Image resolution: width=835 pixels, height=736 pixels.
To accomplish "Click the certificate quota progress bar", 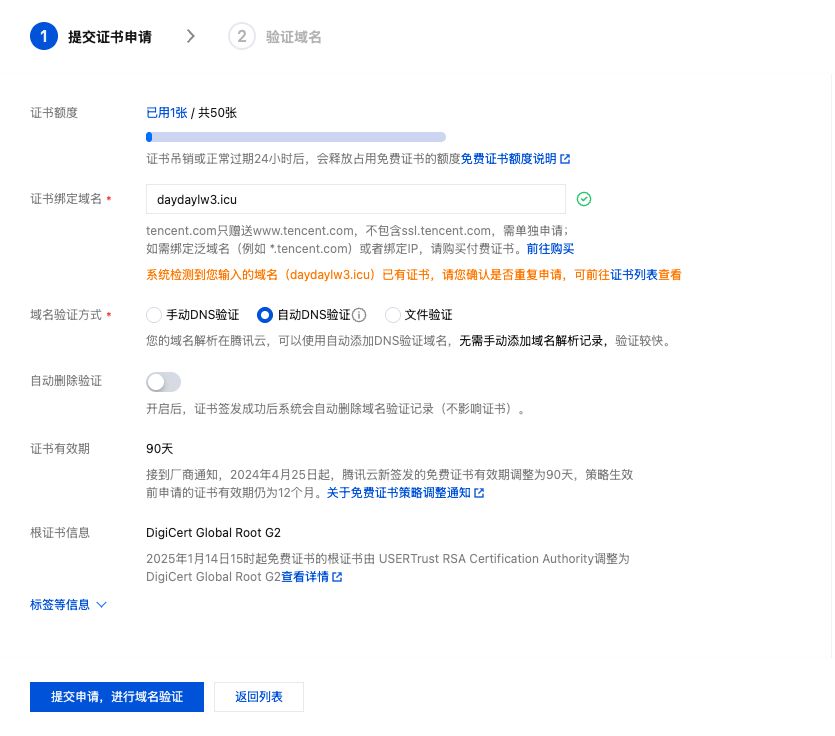I will [x=296, y=137].
